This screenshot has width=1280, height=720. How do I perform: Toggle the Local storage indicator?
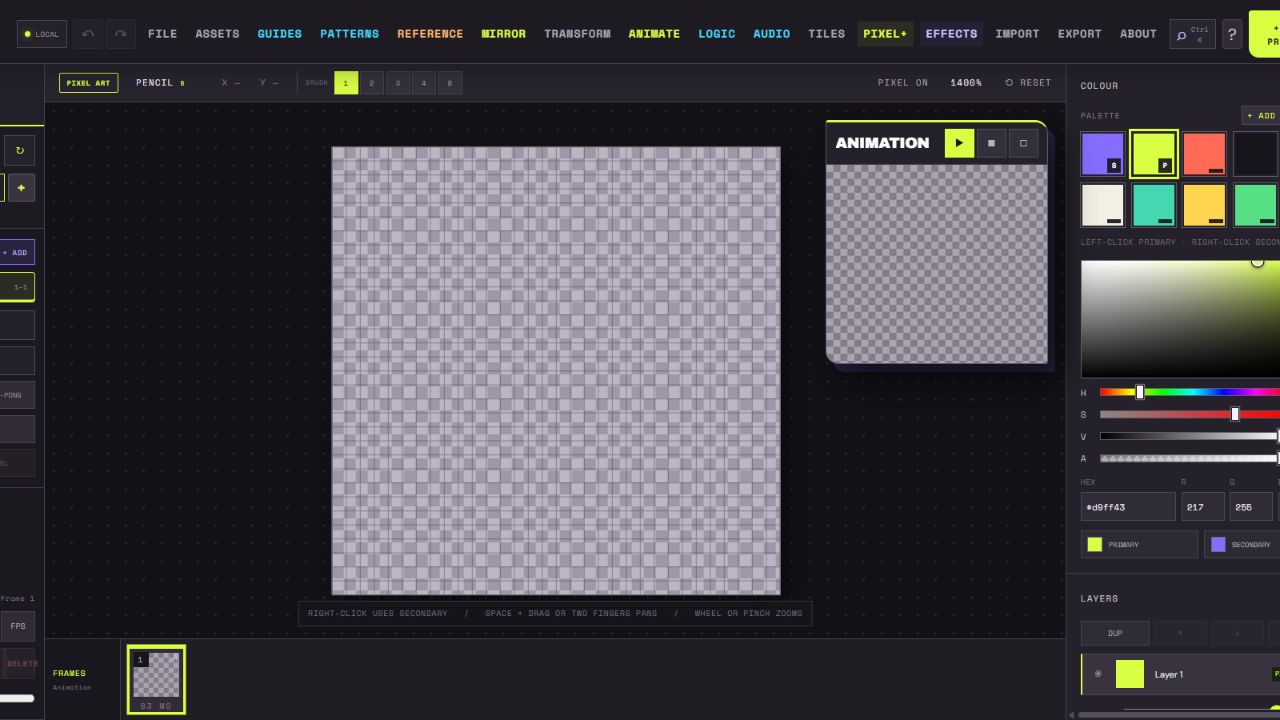[x=41, y=34]
